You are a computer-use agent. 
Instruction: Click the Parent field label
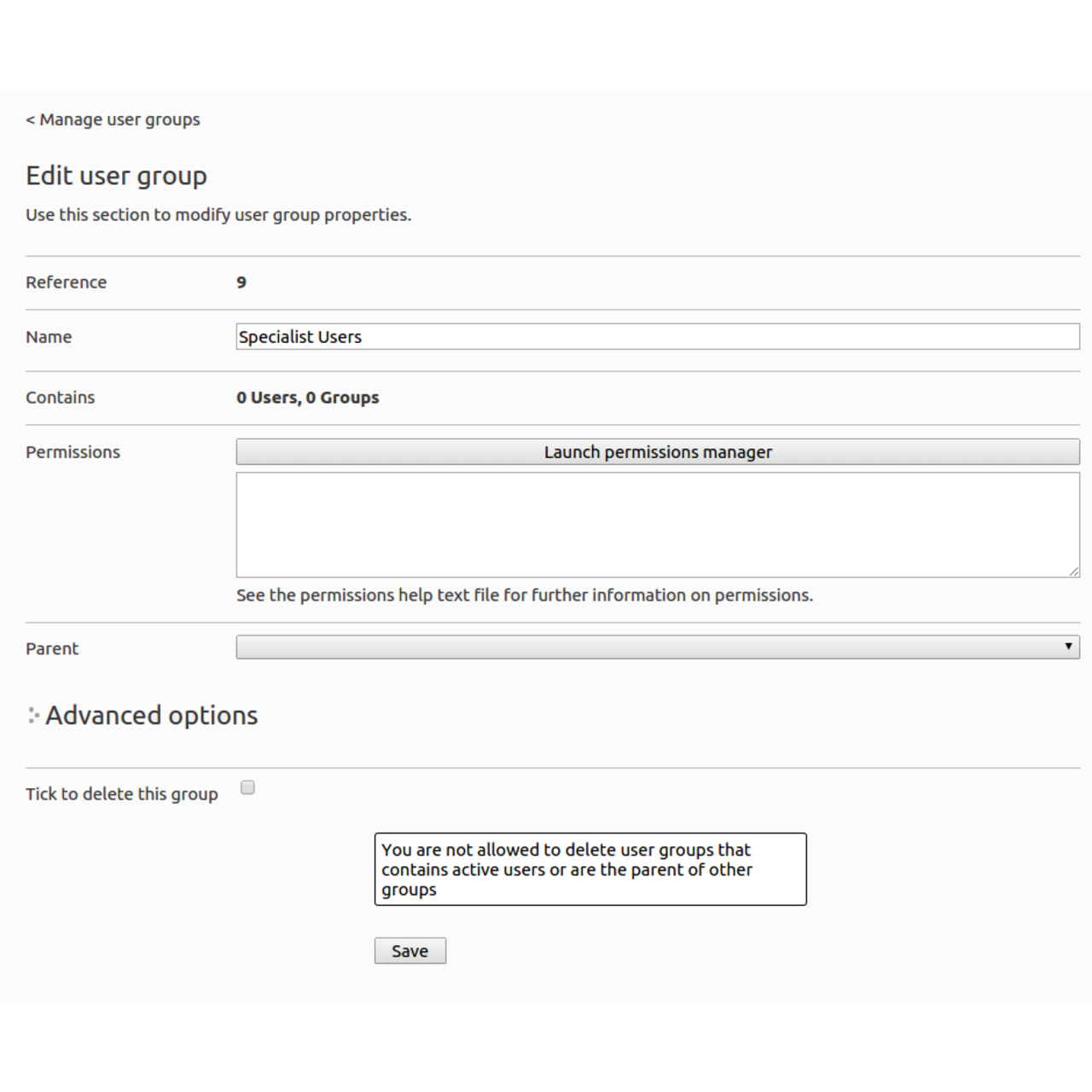point(52,648)
